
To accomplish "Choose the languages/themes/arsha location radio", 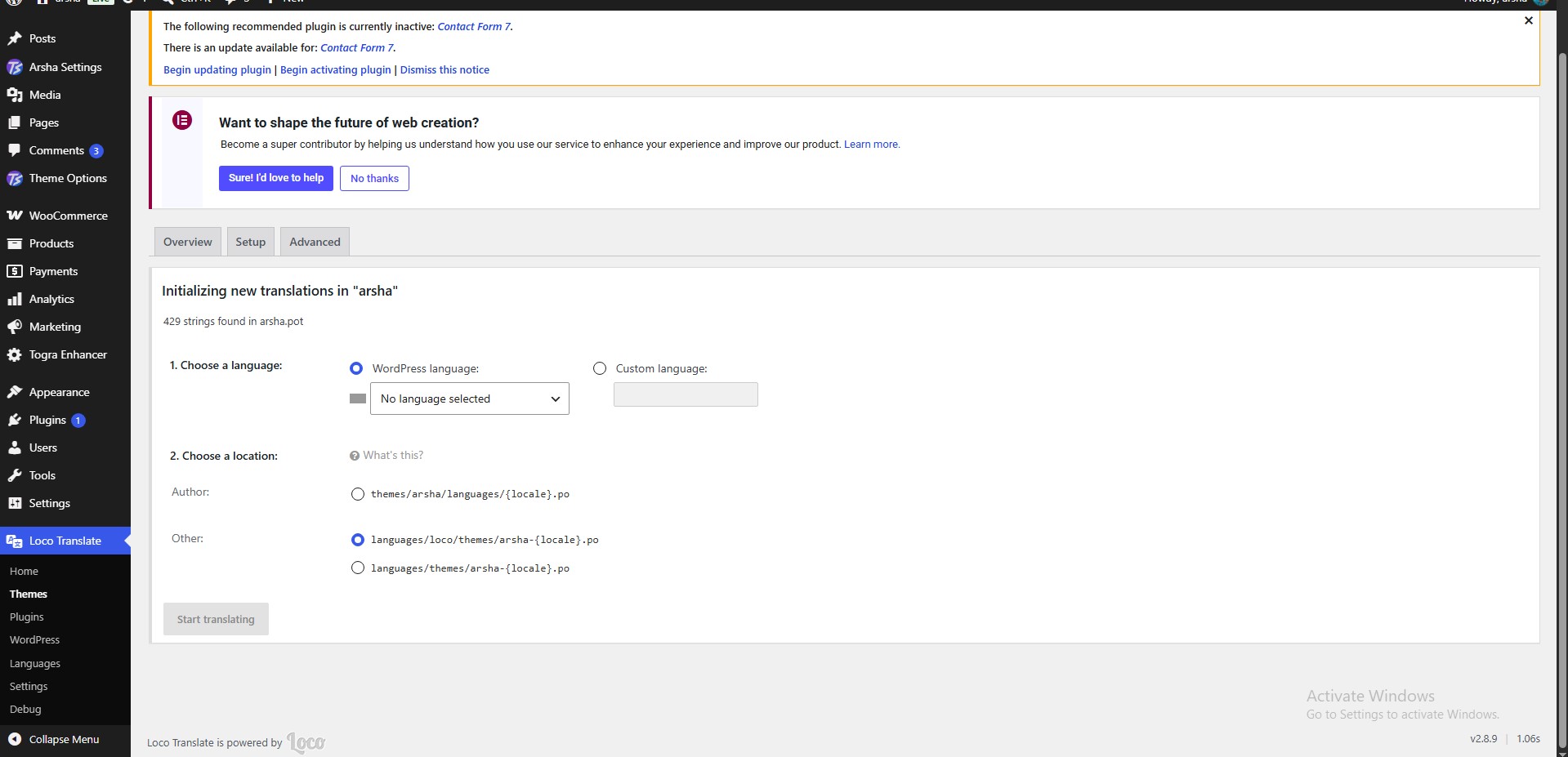I will pyautogui.click(x=357, y=568).
